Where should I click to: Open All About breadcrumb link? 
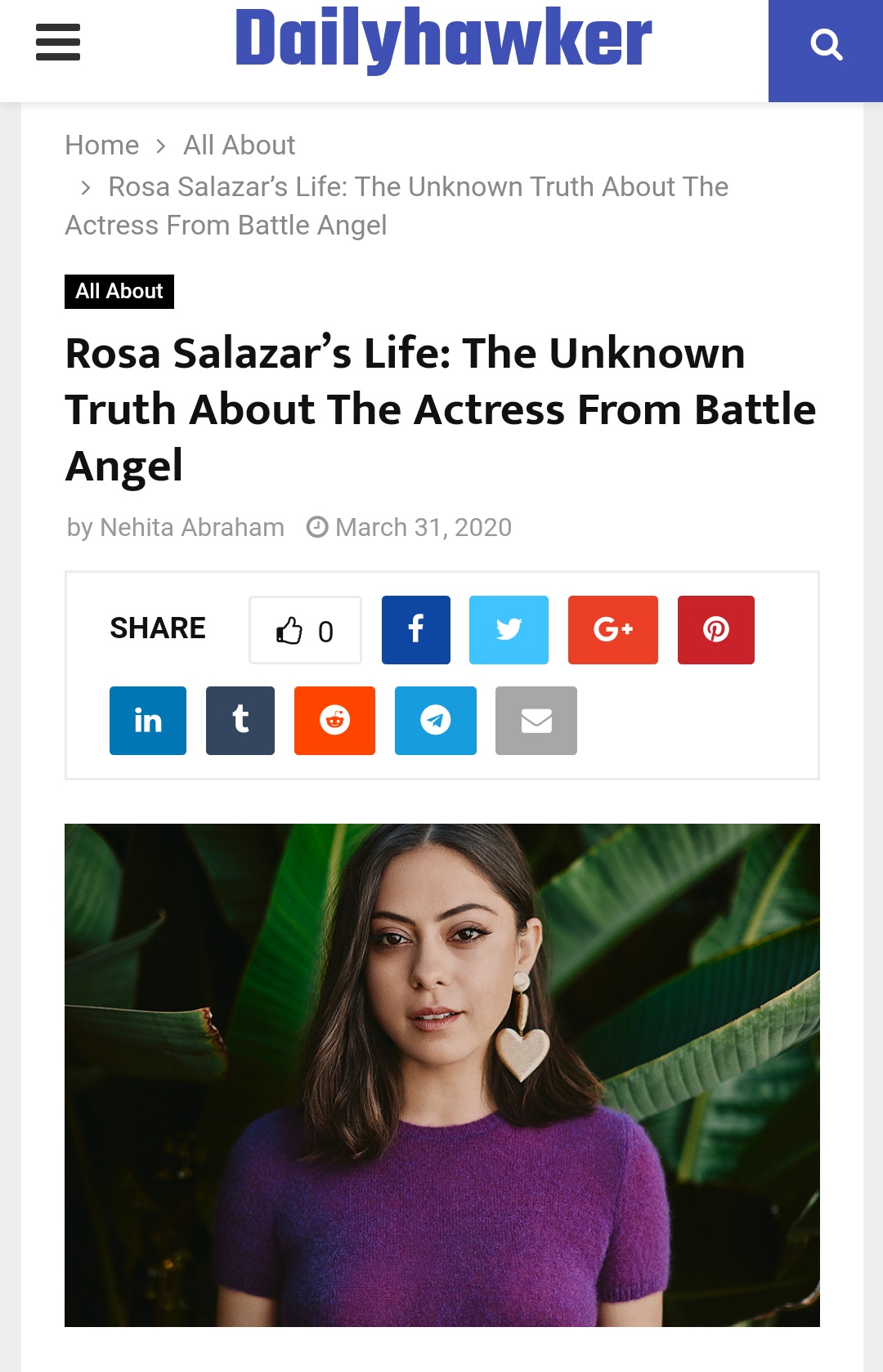click(x=239, y=145)
